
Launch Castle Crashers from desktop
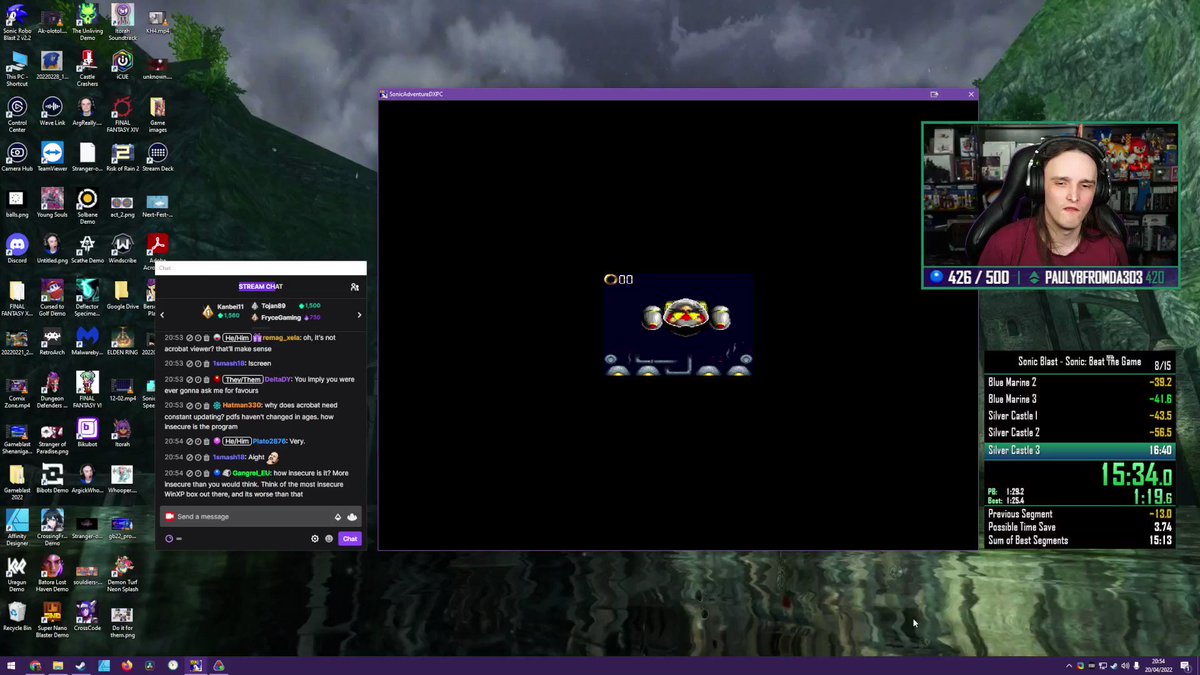[x=87, y=66]
